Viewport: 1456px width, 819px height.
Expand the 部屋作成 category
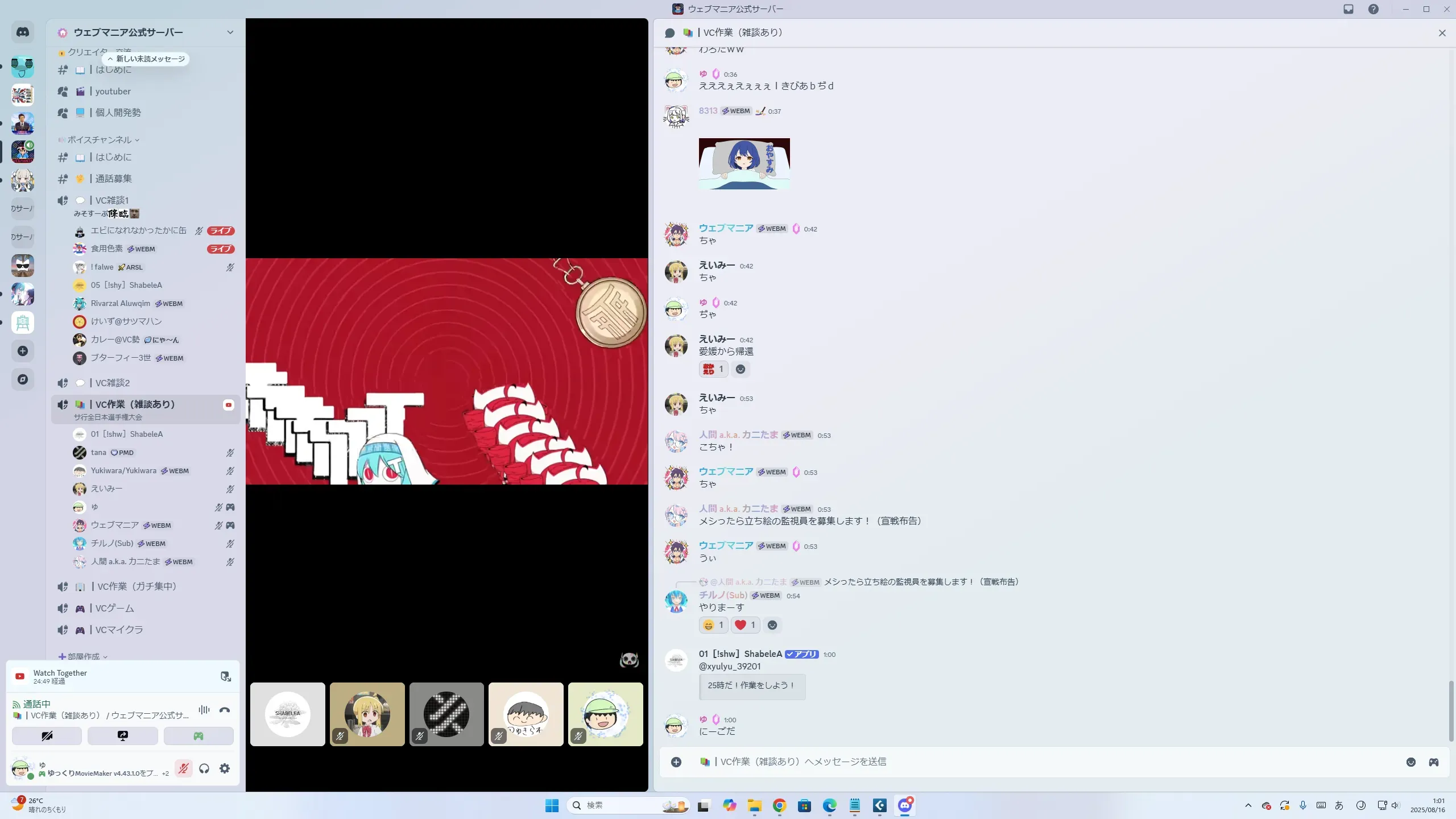pyautogui.click(x=83, y=656)
